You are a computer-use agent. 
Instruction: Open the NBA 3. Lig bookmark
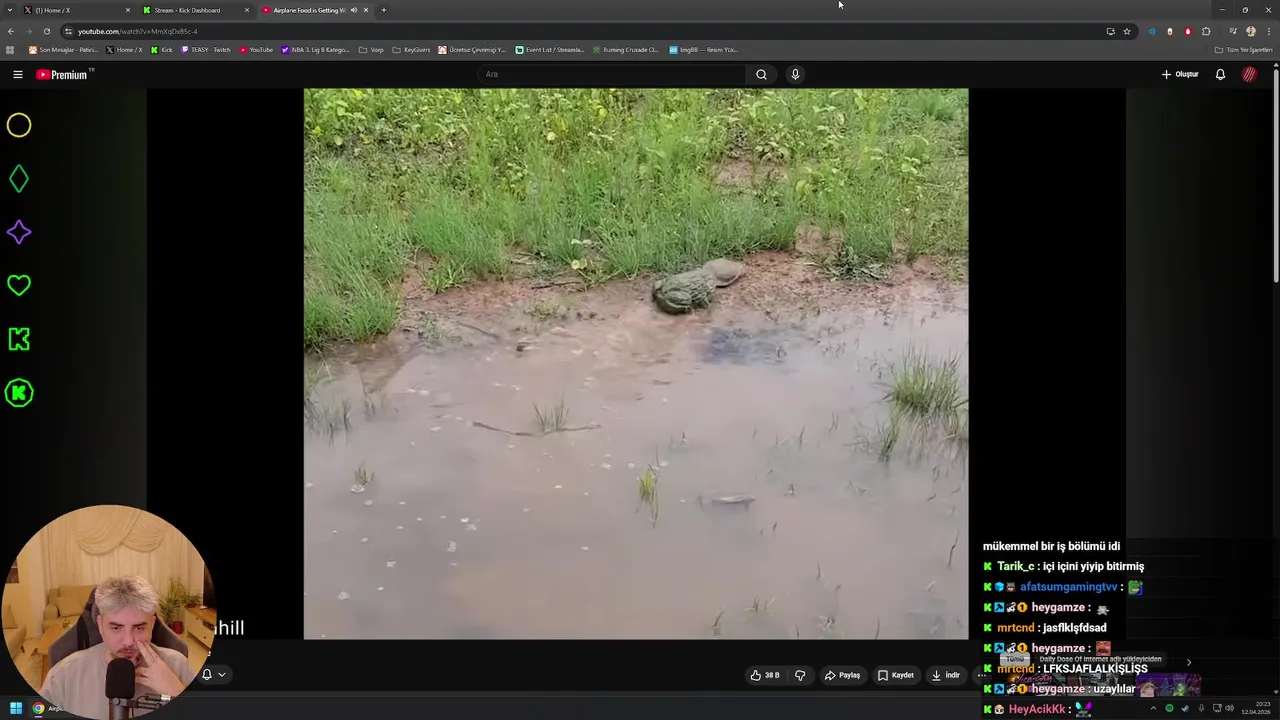[315, 50]
